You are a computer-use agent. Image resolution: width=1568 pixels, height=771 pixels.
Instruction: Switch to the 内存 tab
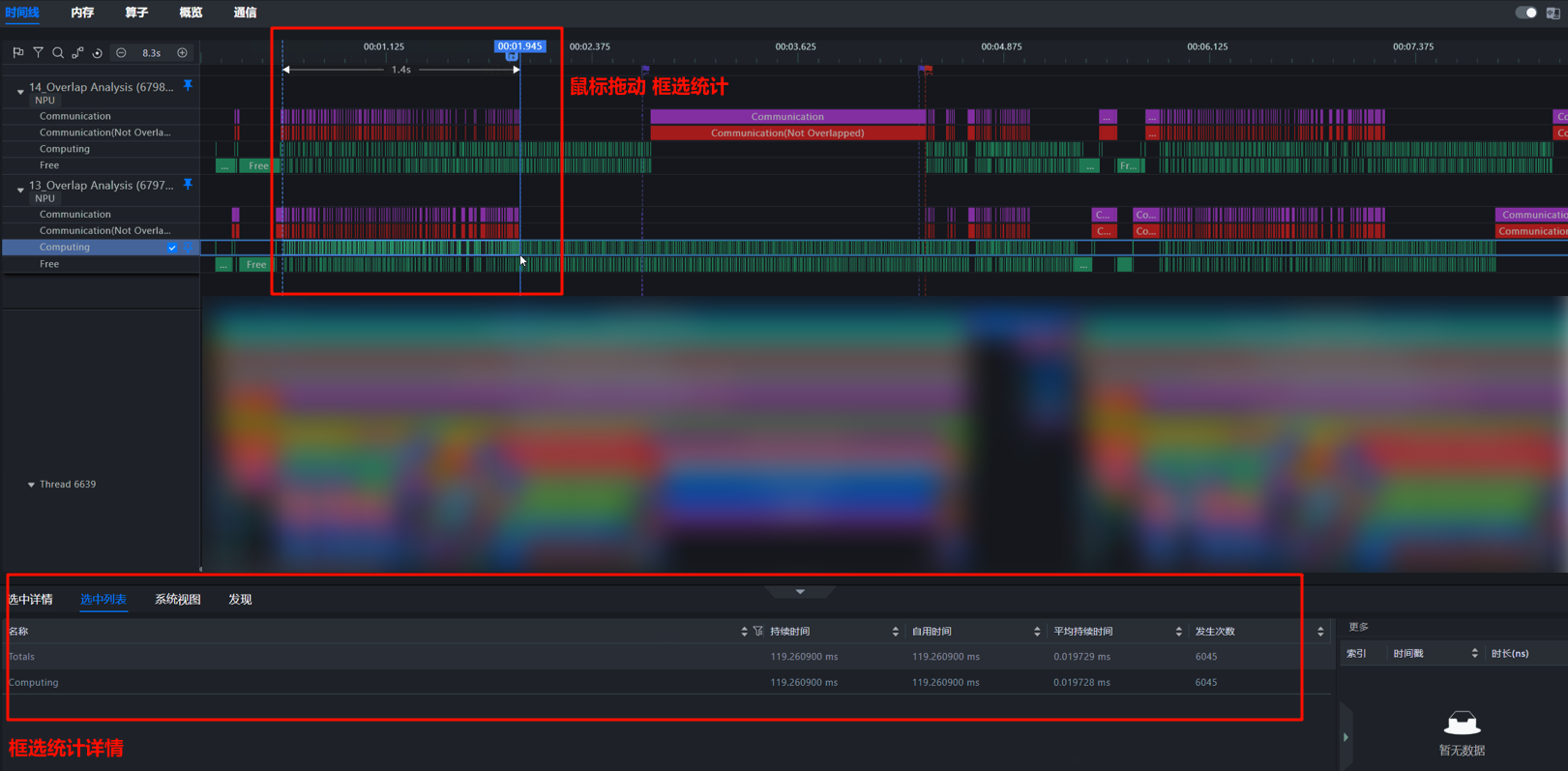(x=82, y=13)
